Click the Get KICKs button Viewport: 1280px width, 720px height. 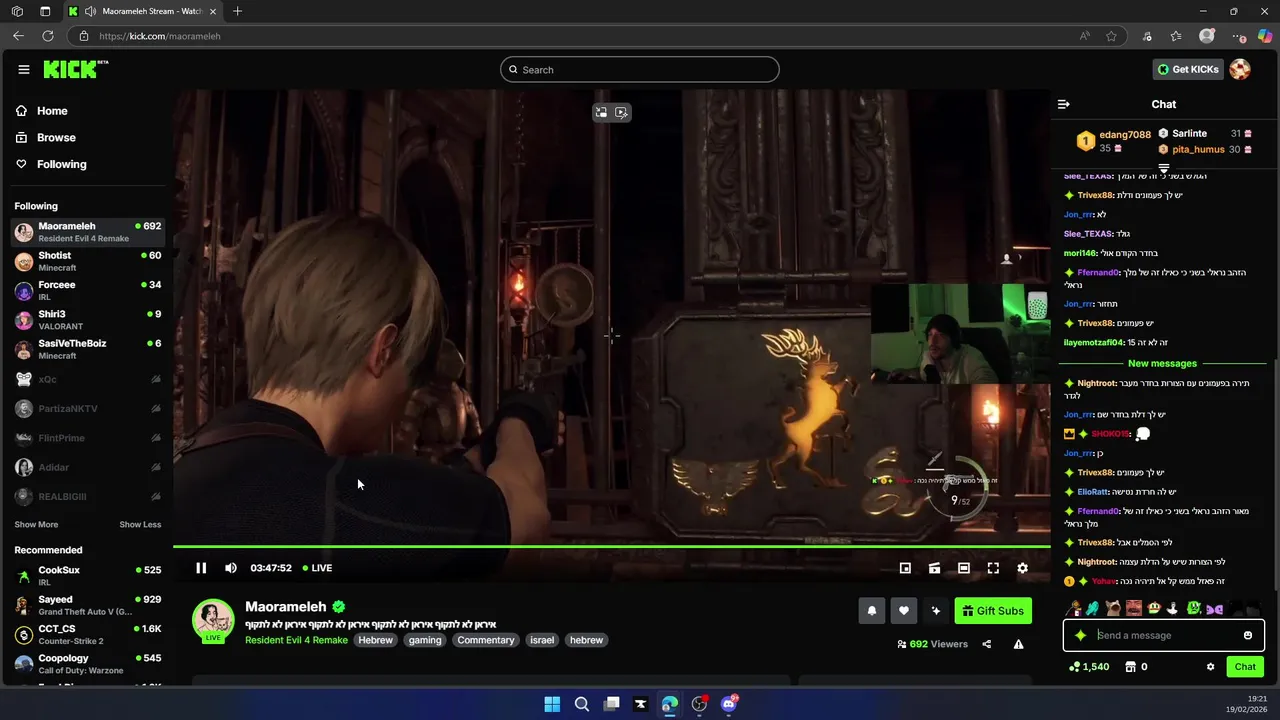(x=1188, y=69)
